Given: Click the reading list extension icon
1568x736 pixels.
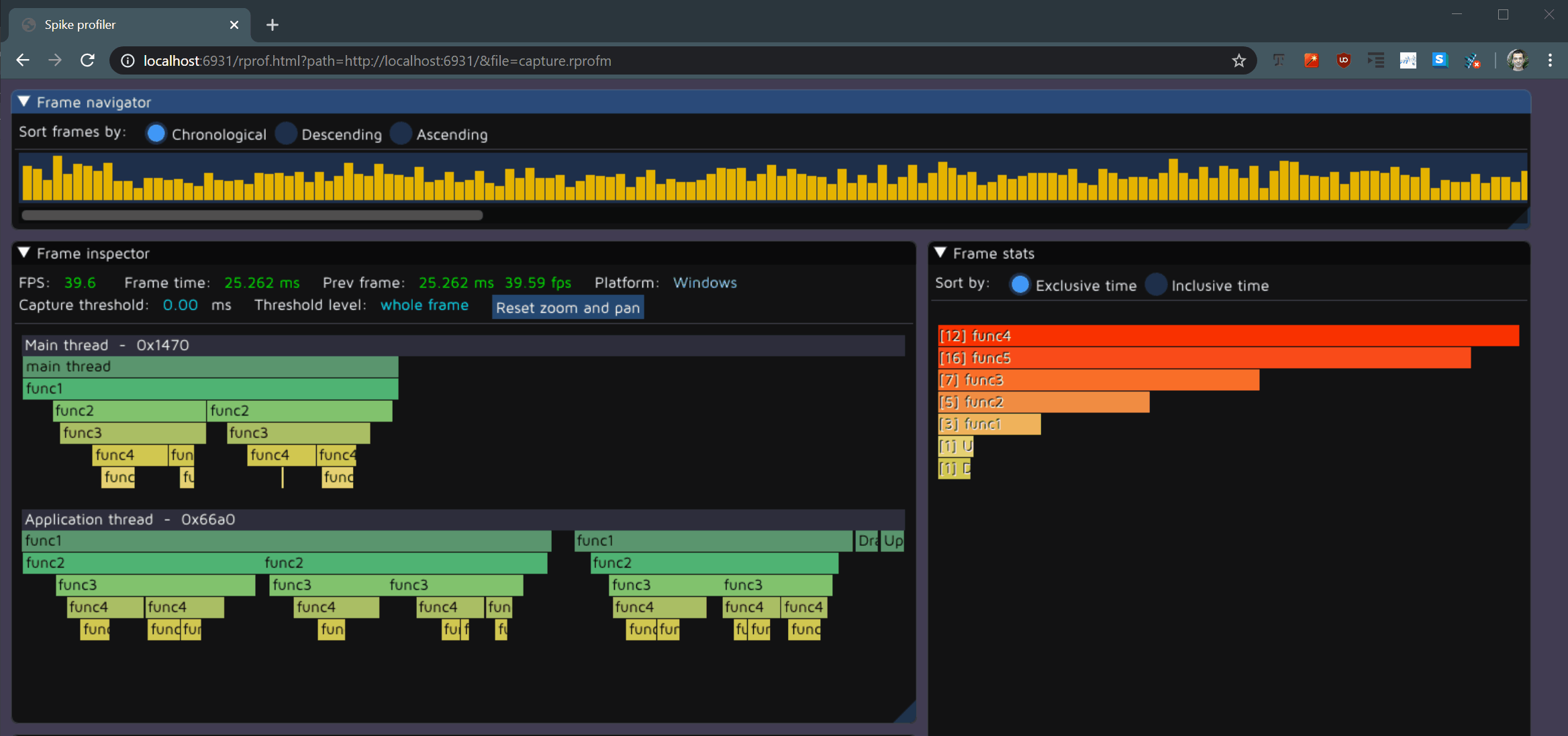Looking at the screenshot, I should (1375, 60).
